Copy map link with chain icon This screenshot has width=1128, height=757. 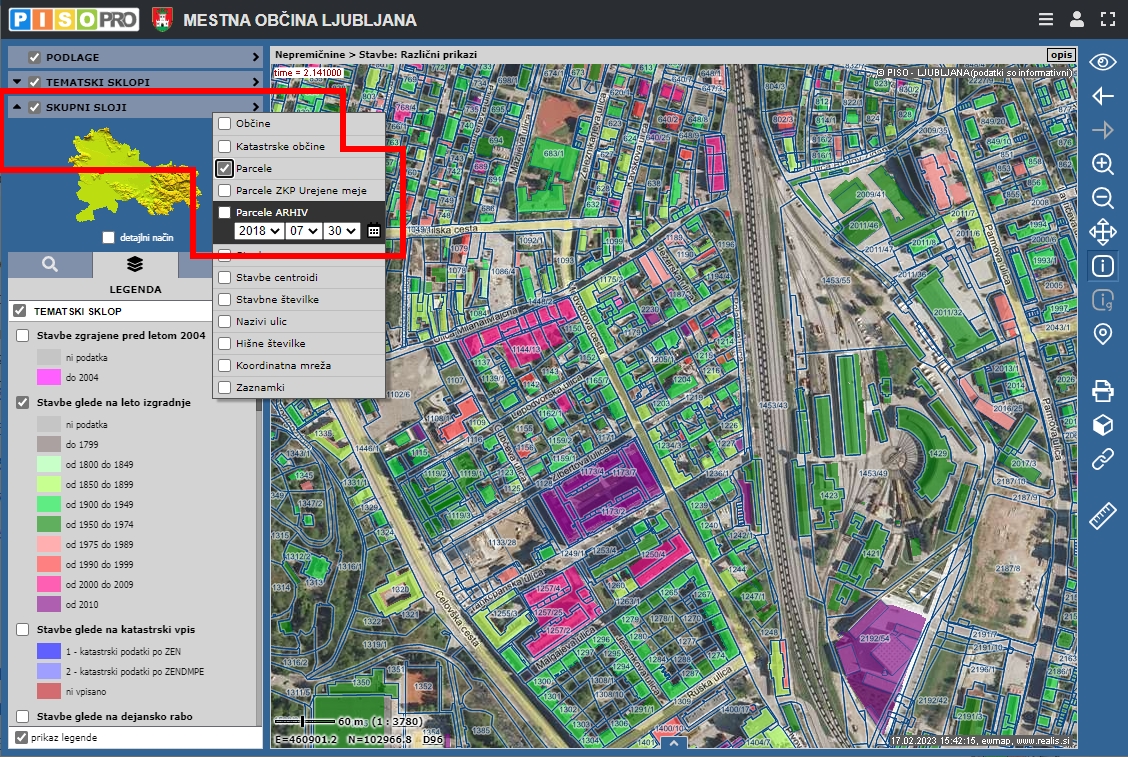click(1102, 460)
